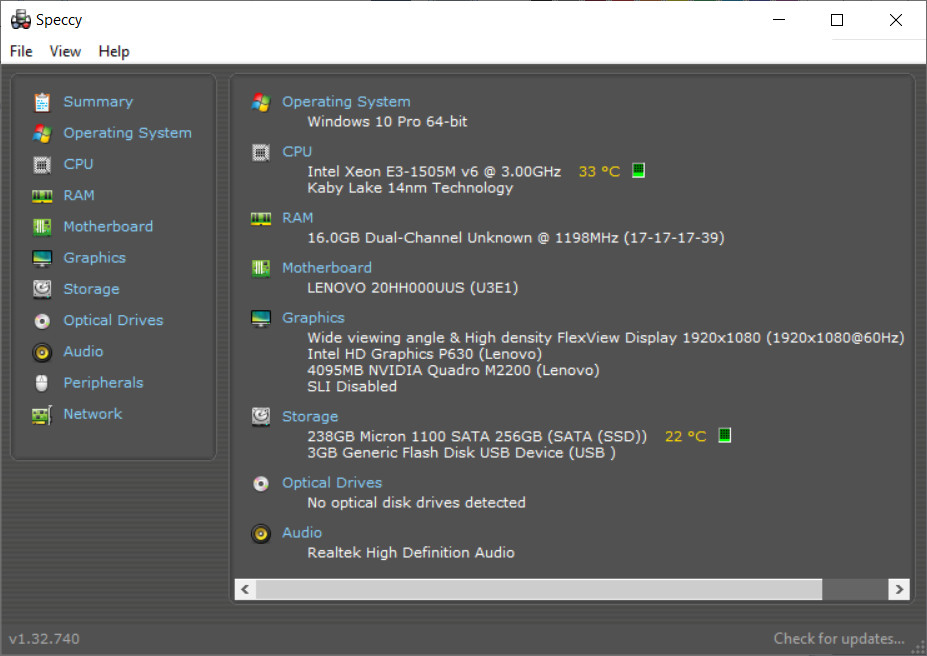Click the Motherboard icon in sidebar
This screenshot has width=927, height=656.
pyautogui.click(x=42, y=227)
